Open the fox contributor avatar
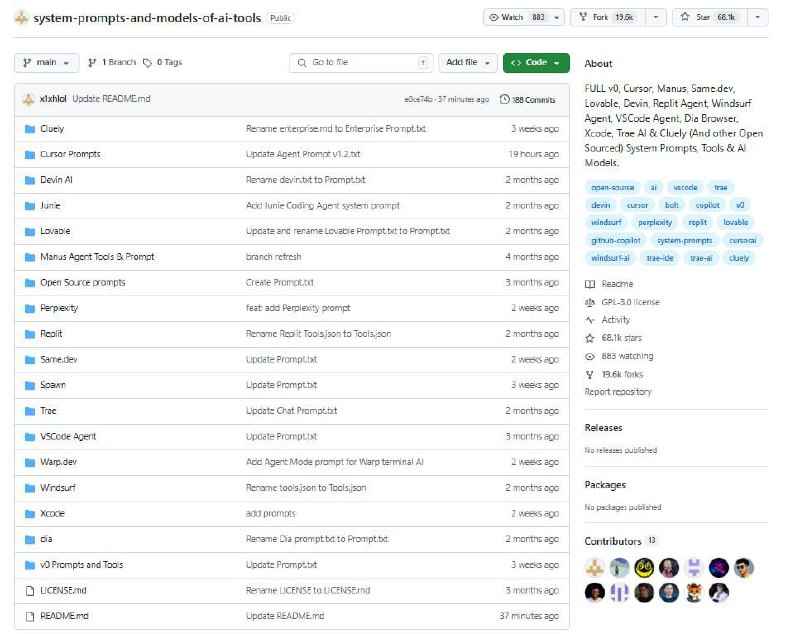The height and width of the screenshot is (634, 800). 694,592
